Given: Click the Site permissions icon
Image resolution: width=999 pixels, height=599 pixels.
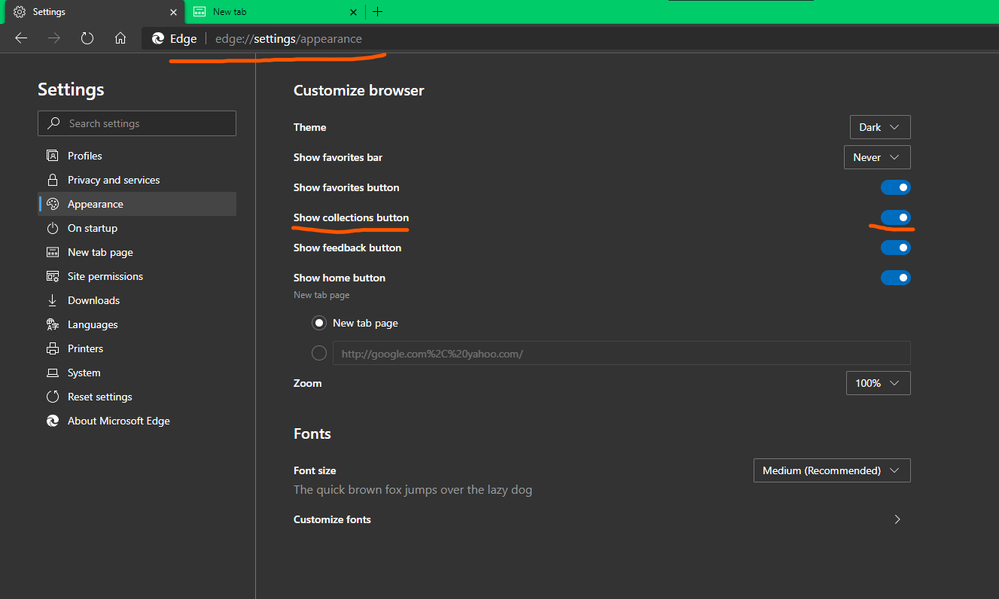Looking at the screenshot, I should tap(53, 276).
